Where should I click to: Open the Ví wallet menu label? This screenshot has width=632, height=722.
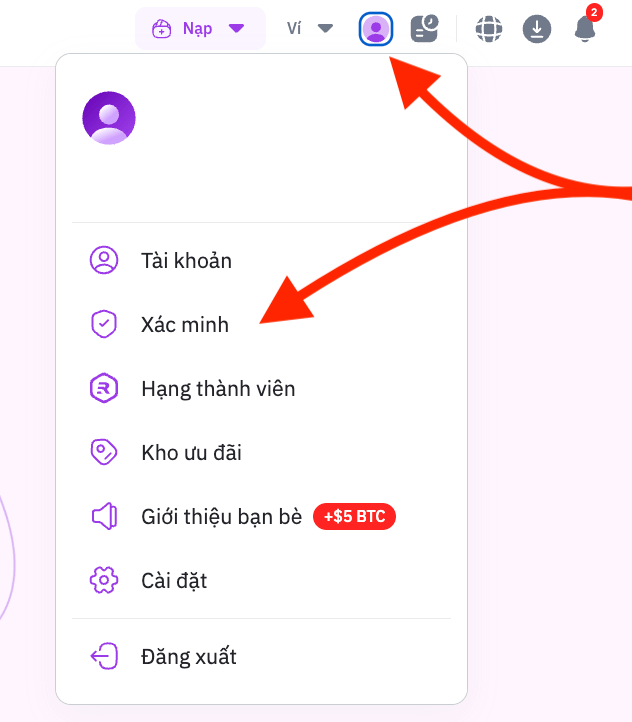click(x=294, y=29)
